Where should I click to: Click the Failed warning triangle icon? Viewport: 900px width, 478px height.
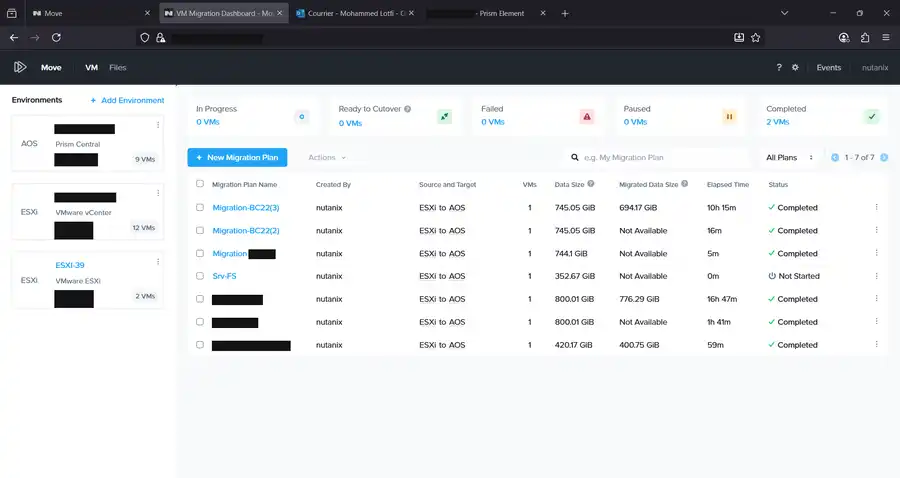(x=587, y=116)
